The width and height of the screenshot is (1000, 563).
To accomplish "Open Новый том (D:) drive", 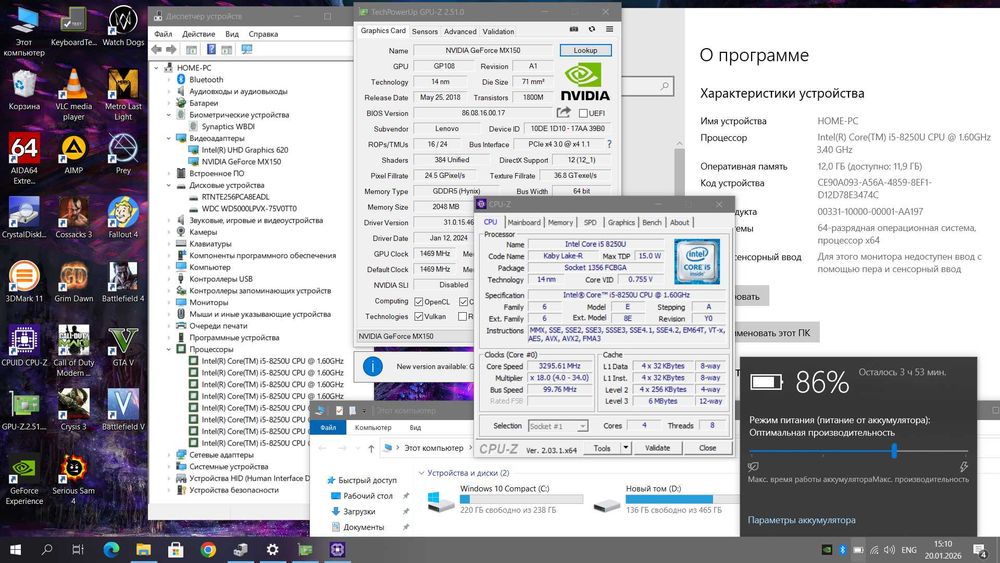I will pos(668,499).
